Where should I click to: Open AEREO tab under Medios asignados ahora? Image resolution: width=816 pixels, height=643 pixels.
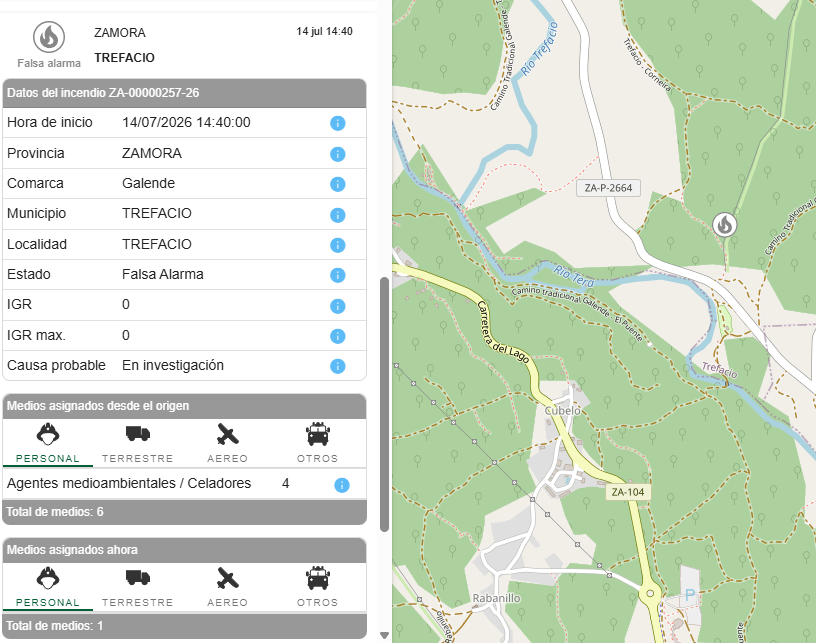227,587
